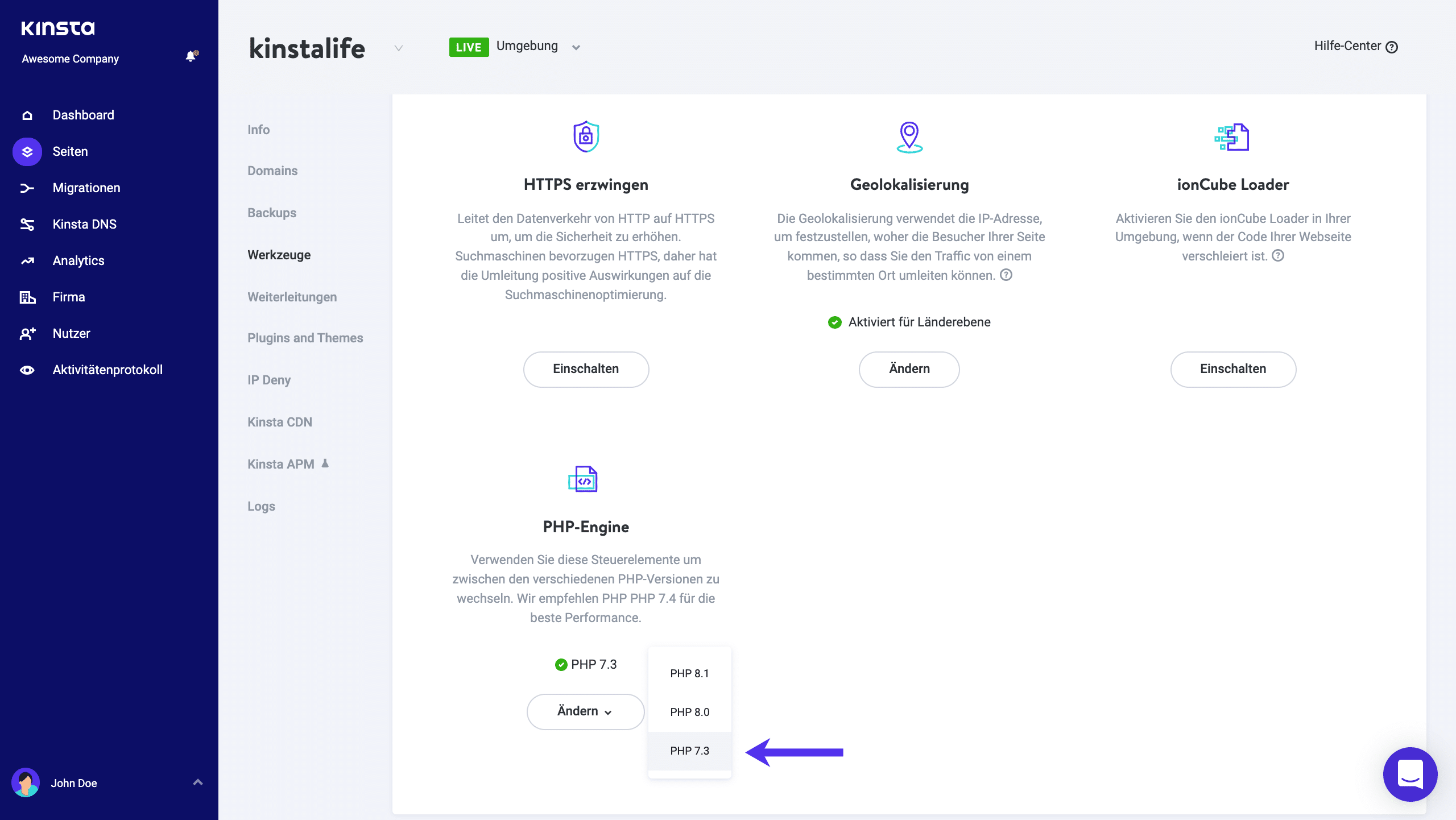This screenshot has height=820, width=1456.
Task: Open the Backups section tab
Action: pos(272,213)
